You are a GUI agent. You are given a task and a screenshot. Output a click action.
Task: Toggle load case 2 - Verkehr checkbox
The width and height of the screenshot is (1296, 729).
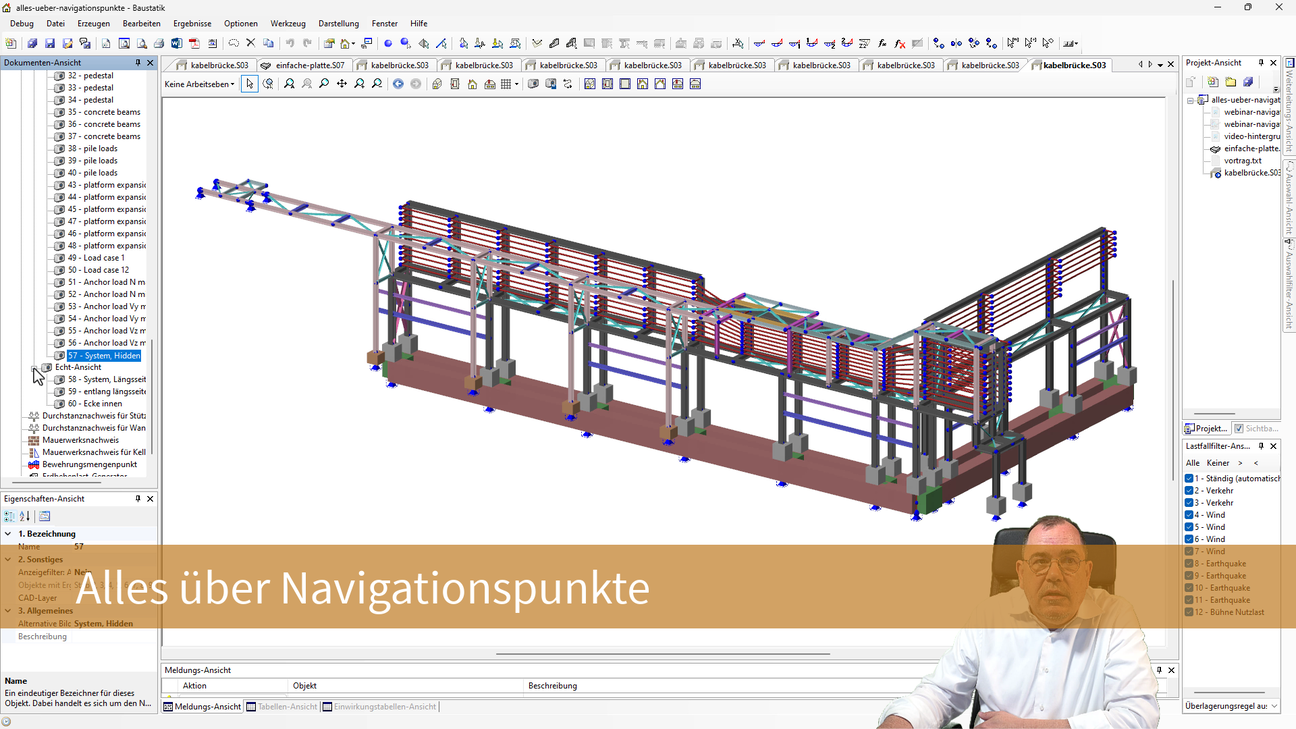pos(1189,491)
